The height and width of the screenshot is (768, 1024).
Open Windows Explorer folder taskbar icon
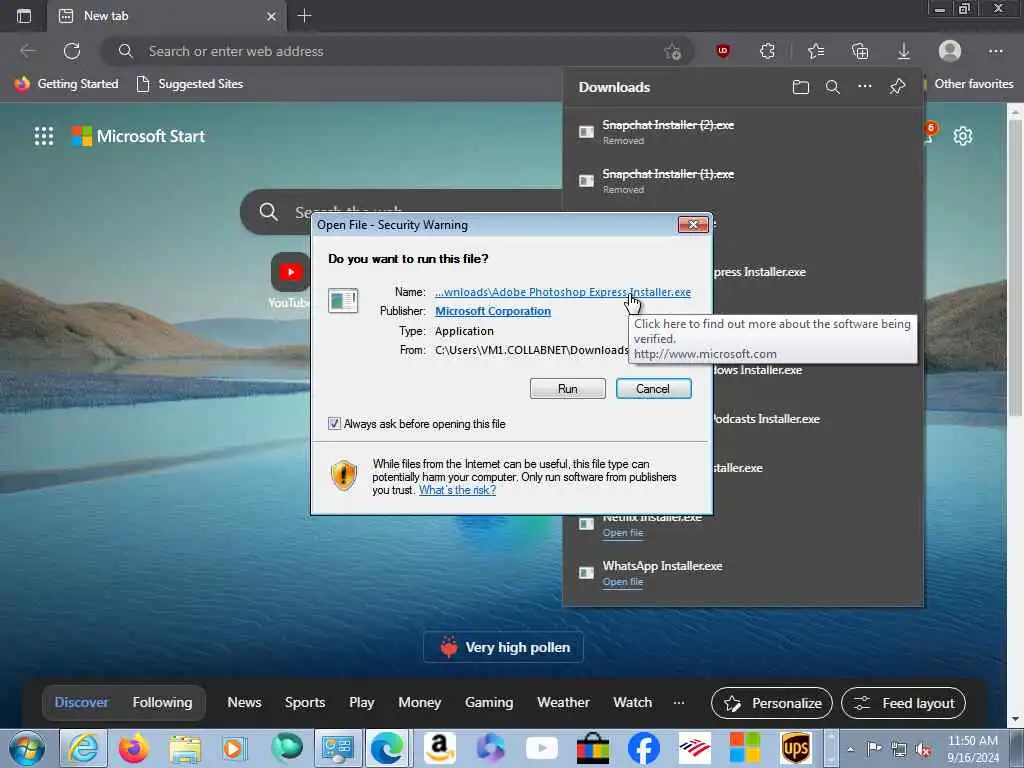coord(185,748)
